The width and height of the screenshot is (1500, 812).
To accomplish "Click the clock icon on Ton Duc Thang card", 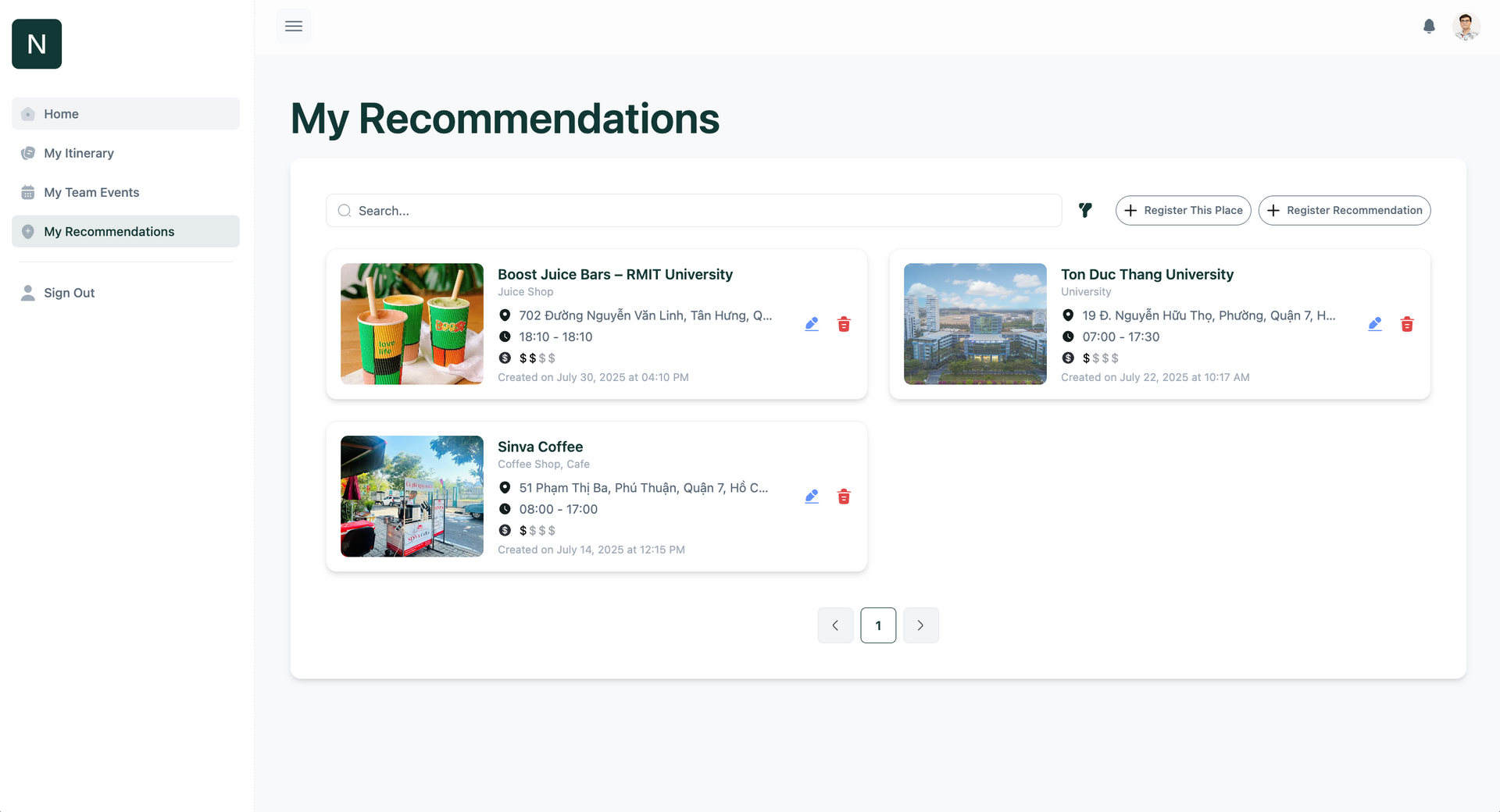I will point(1068,337).
